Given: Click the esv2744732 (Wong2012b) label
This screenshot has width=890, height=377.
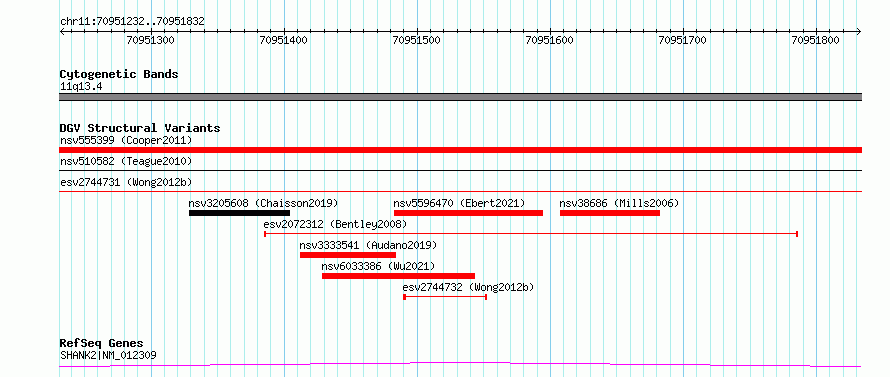Looking at the screenshot, I should [x=468, y=287].
